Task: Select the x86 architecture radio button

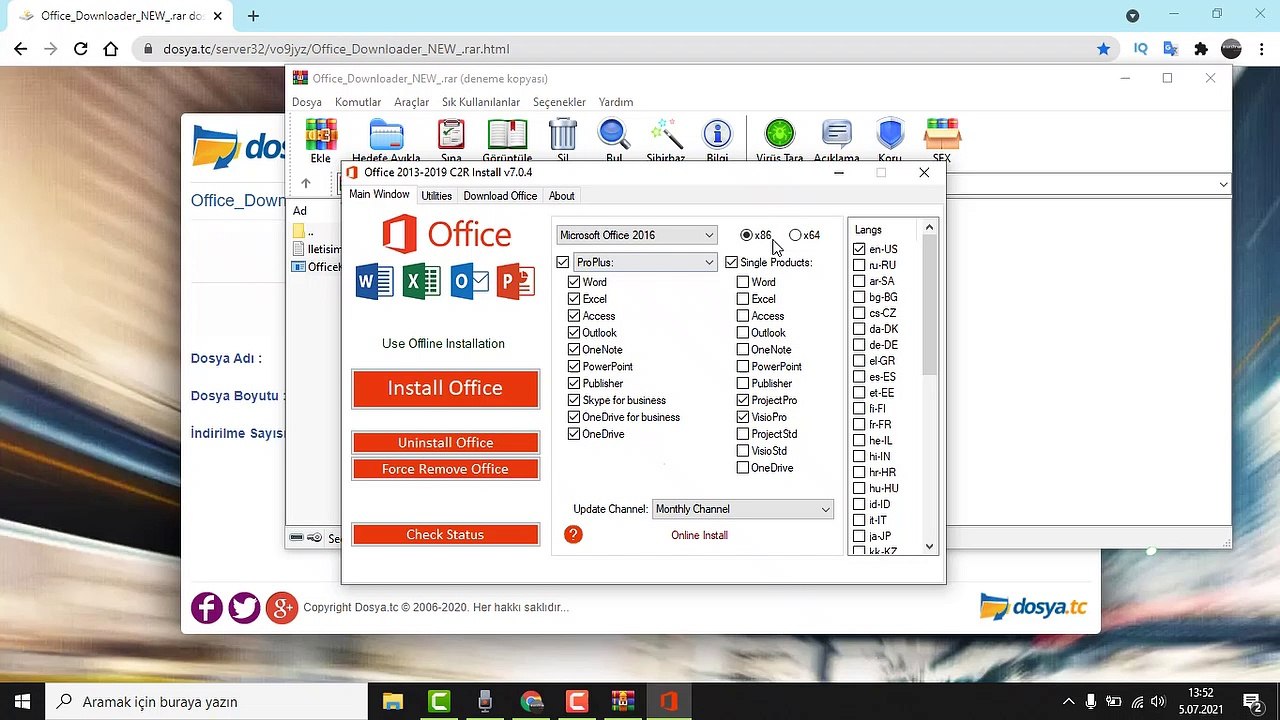Action: [x=746, y=235]
